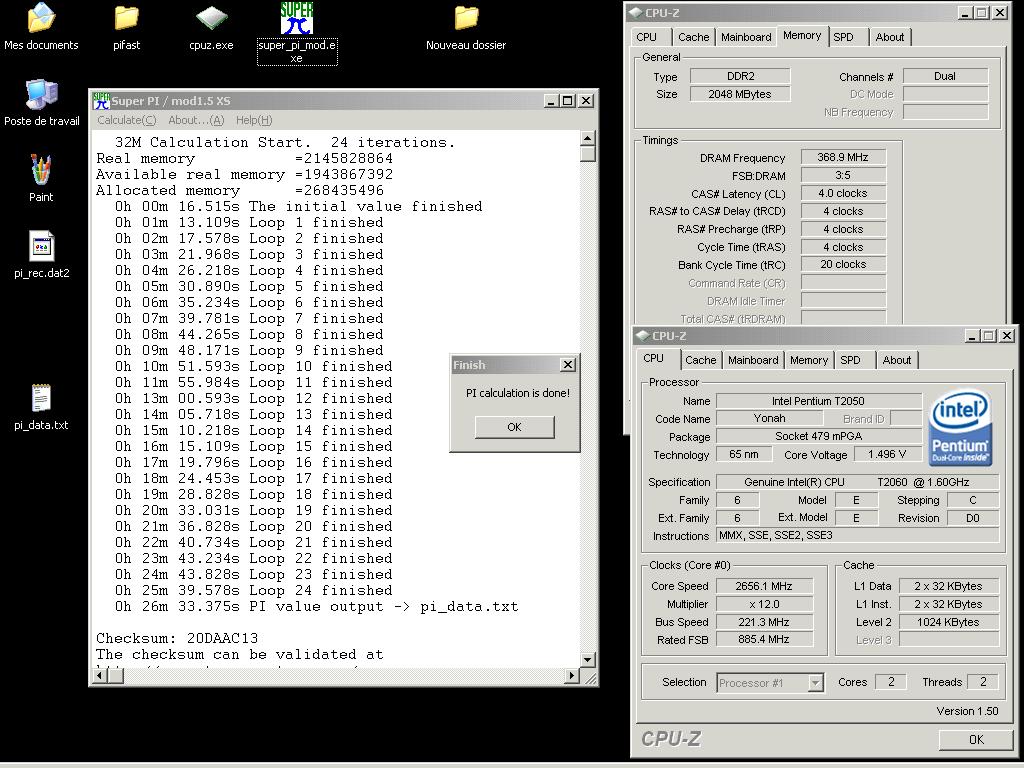
Task: Switch to Mainboard tab in front CPU-Z
Action: coord(753,360)
